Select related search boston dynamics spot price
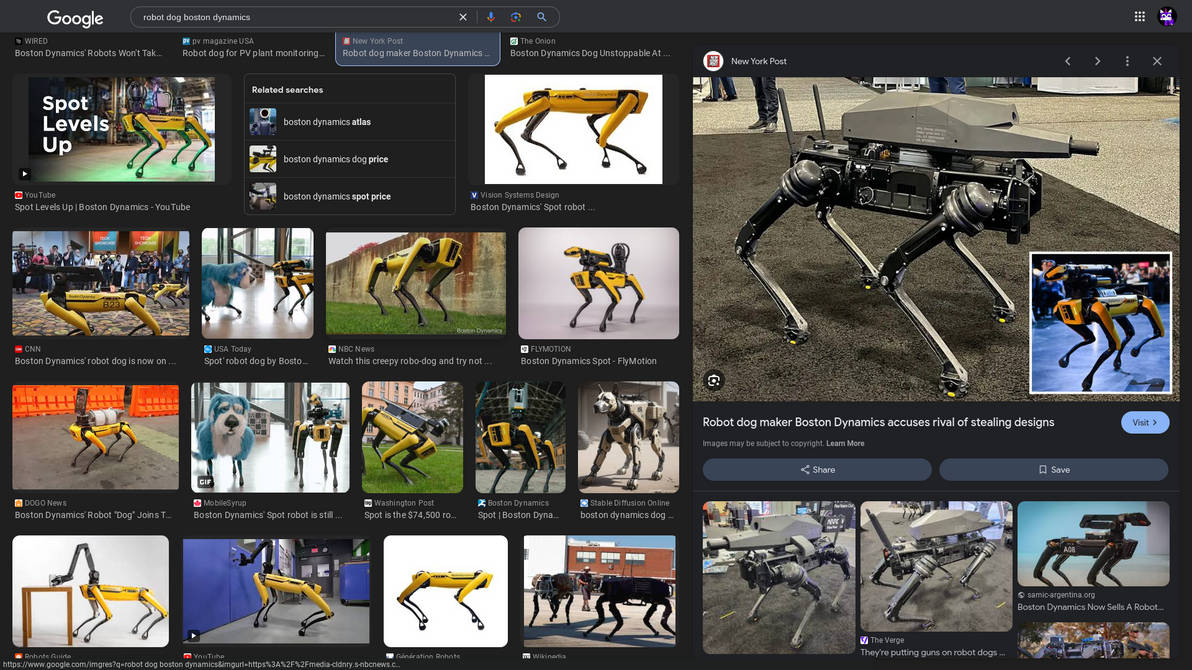 (x=350, y=196)
